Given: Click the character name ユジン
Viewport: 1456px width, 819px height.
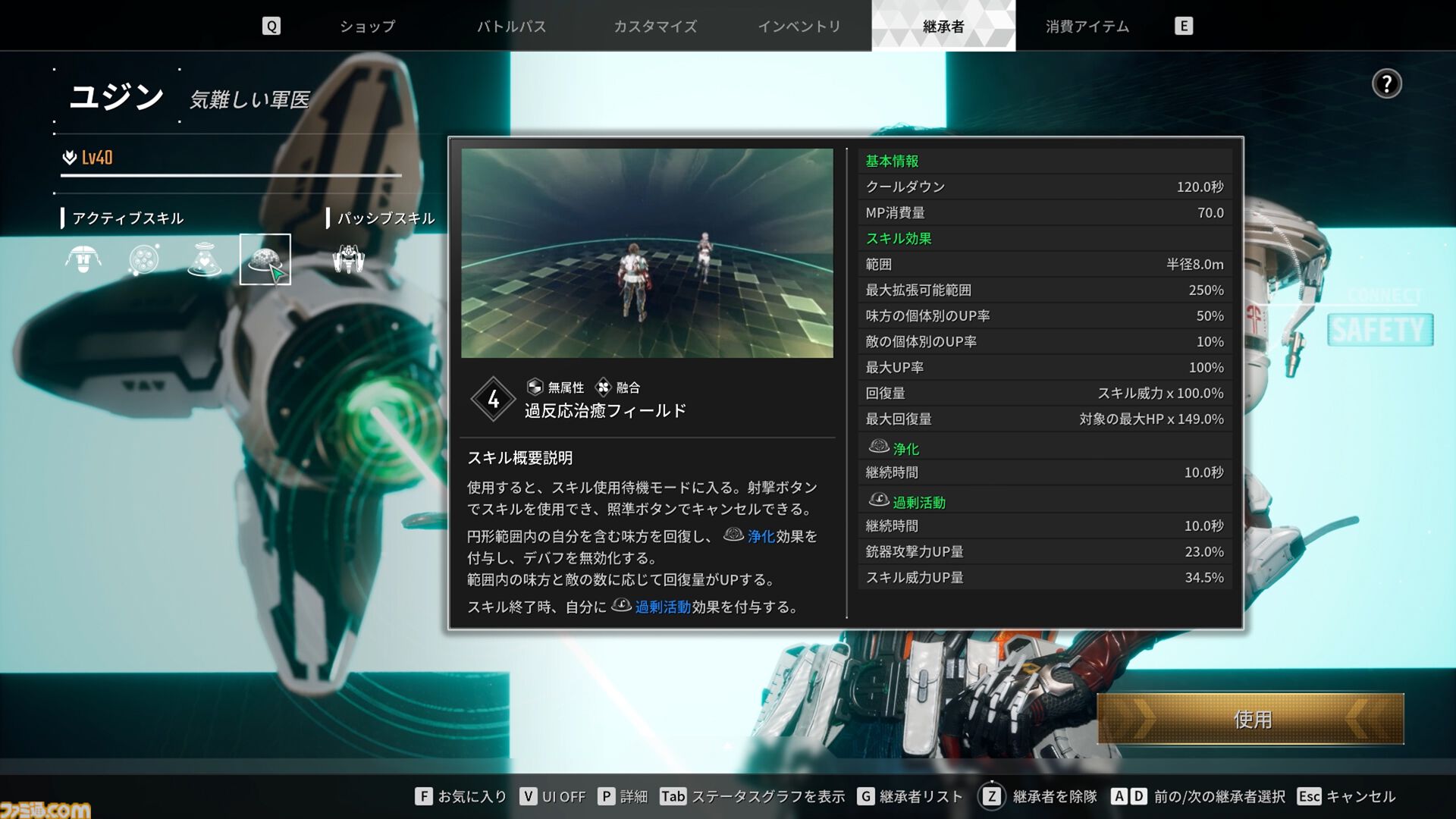Looking at the screenshot, I should [116, 96].
